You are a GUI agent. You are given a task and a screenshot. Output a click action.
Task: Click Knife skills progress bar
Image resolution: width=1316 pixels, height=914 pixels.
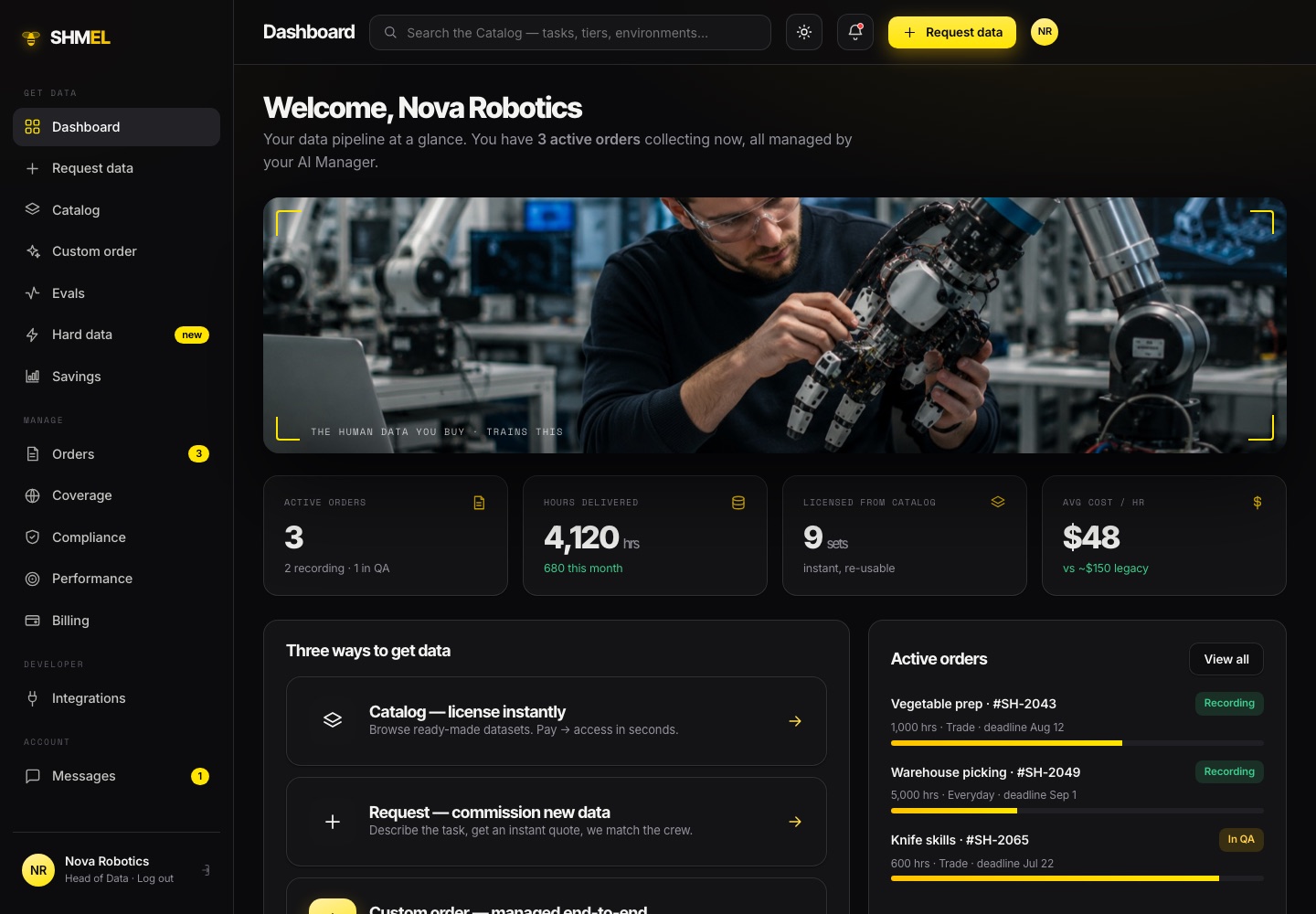tap(1077, 878)
